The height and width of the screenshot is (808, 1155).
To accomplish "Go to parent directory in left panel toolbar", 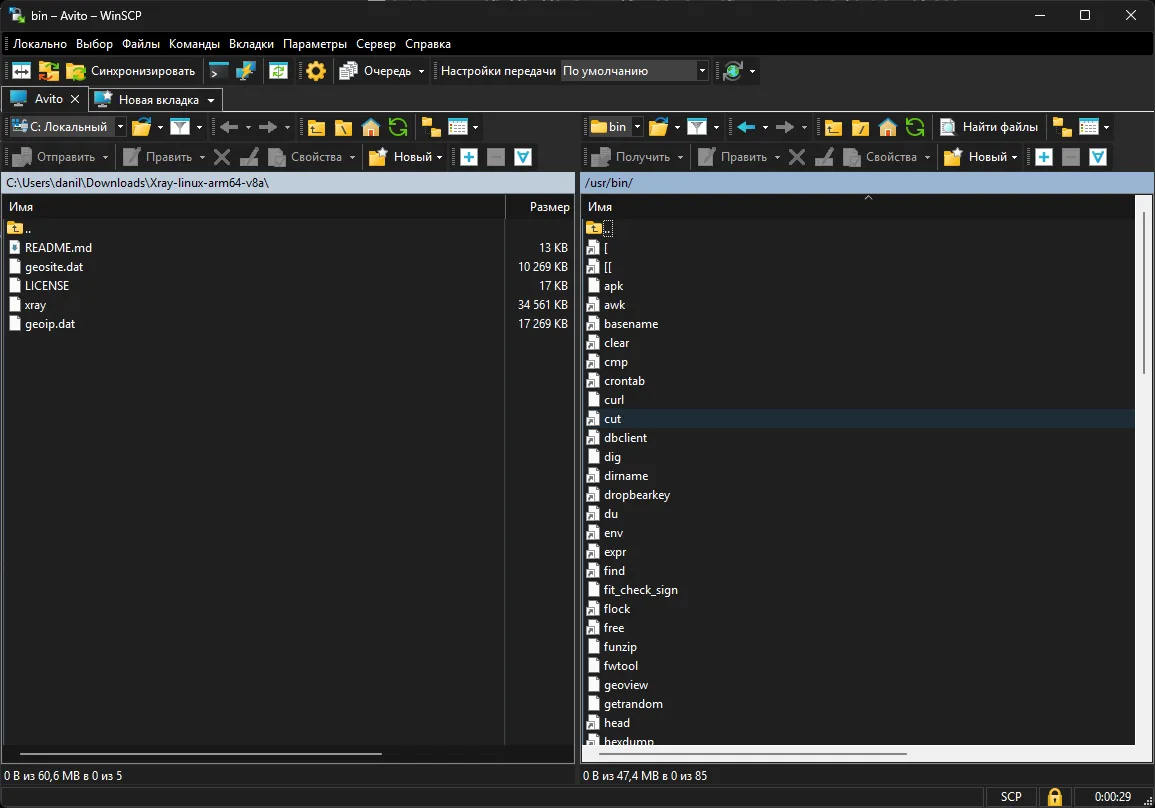I will 316,127.
